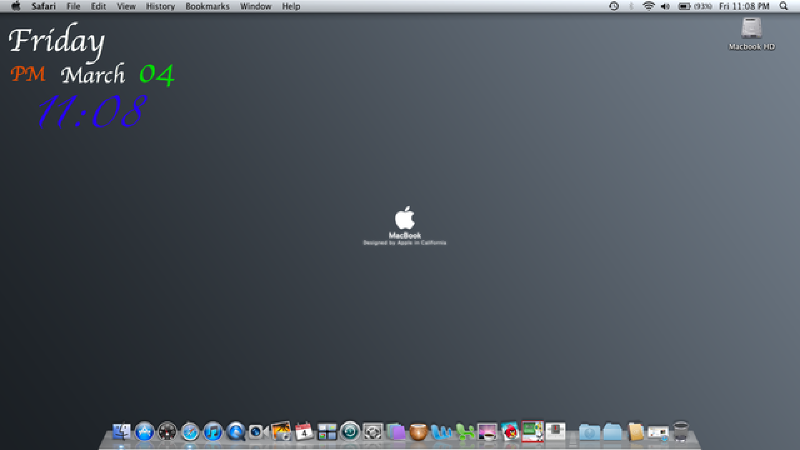Click the Fri 11:08 PM clock

coord(744,6)
